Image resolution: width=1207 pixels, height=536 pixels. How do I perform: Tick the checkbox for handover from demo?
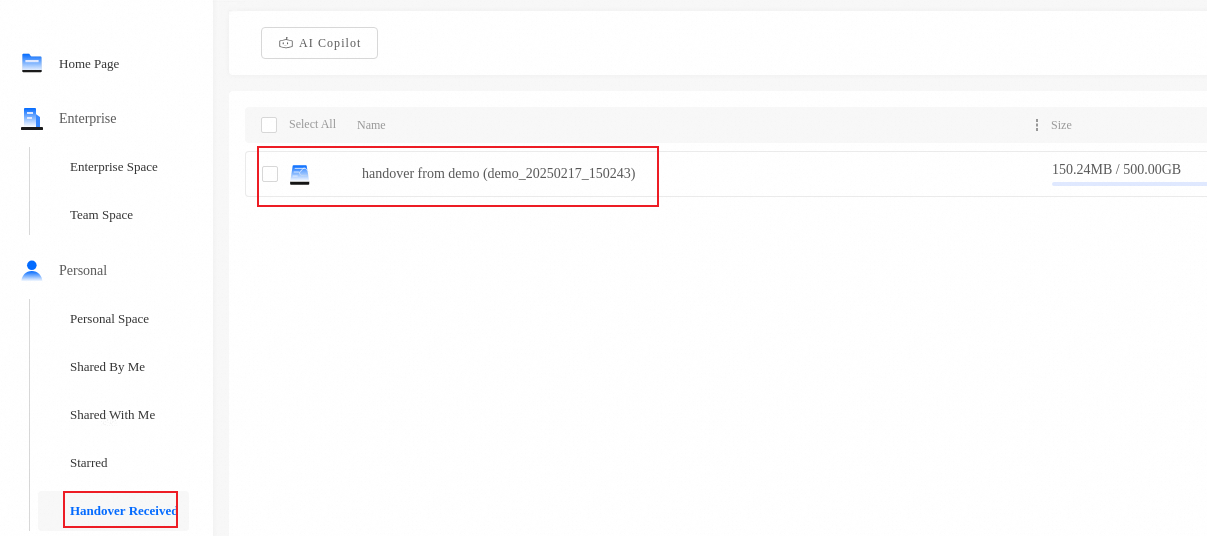270,174
